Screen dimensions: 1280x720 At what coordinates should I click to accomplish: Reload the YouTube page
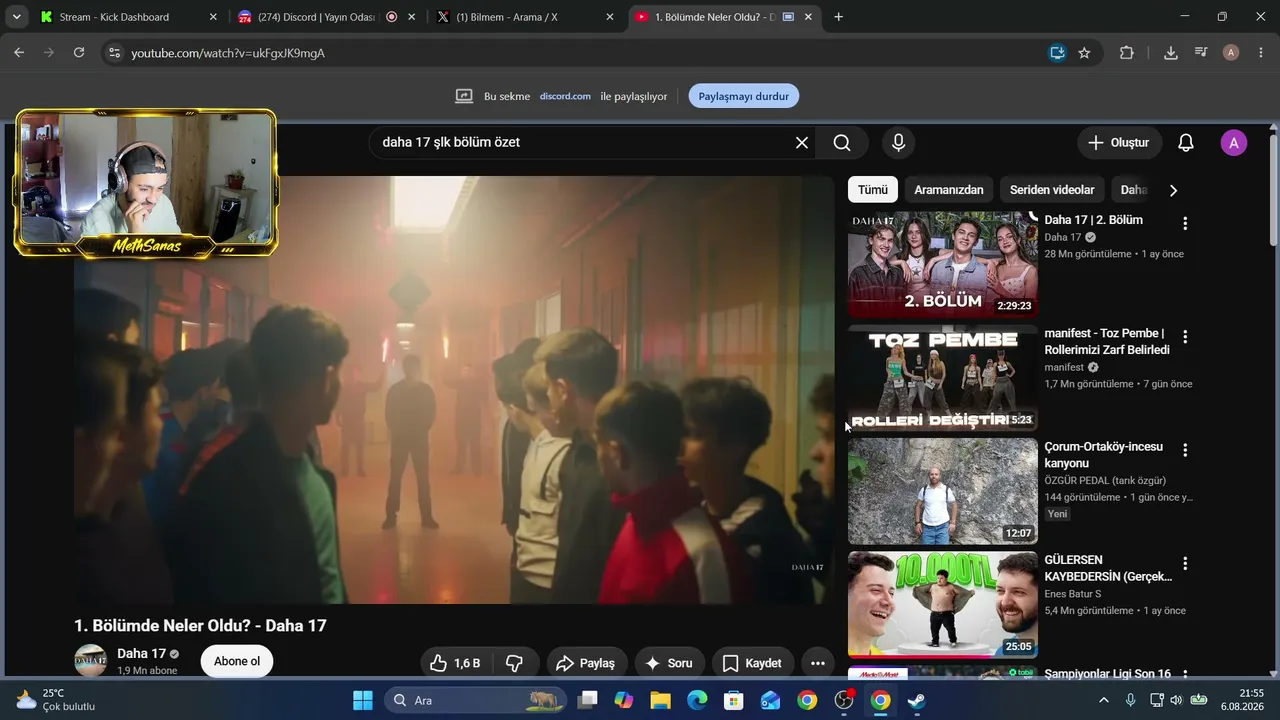click(x=79, y=53)
